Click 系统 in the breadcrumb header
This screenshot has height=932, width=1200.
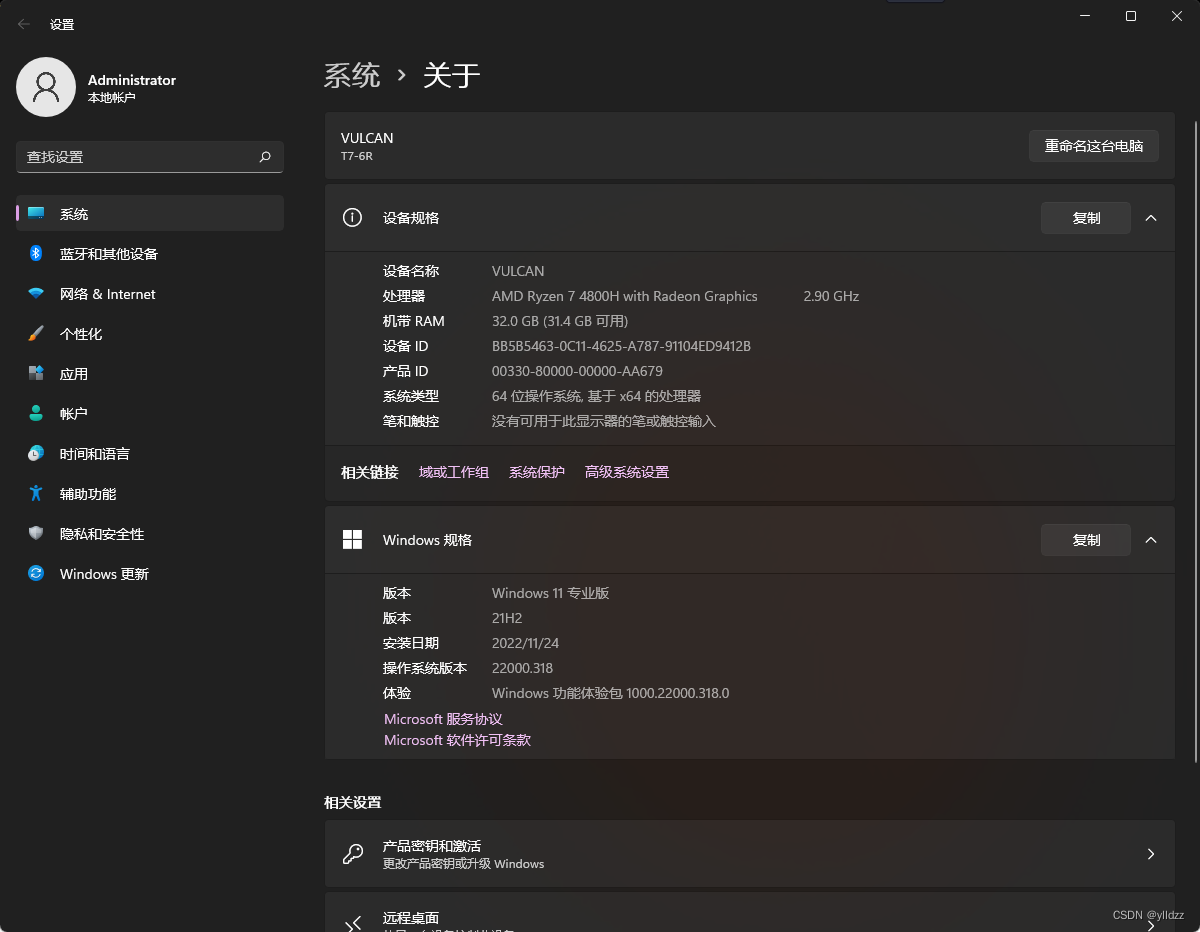352,75
